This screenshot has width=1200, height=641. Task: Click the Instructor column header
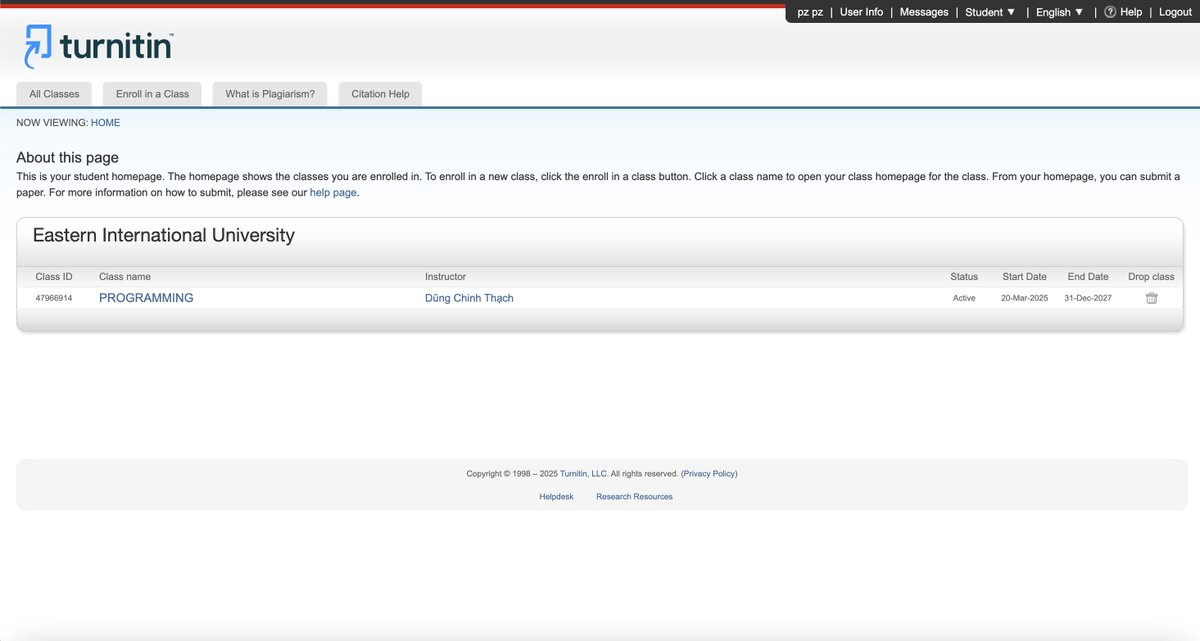pos(445,276)
